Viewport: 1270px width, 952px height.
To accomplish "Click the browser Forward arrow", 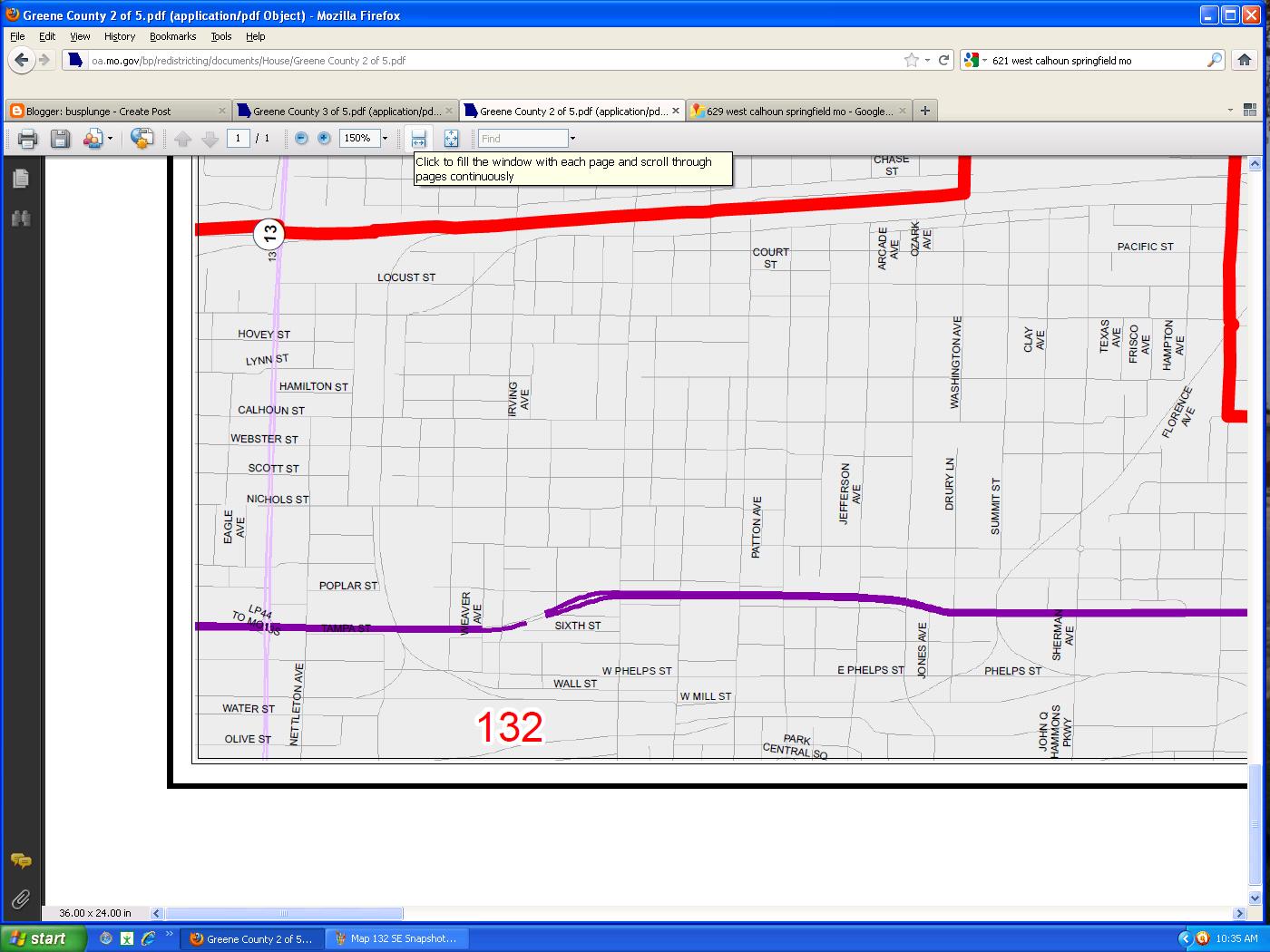I will (44, 61).
